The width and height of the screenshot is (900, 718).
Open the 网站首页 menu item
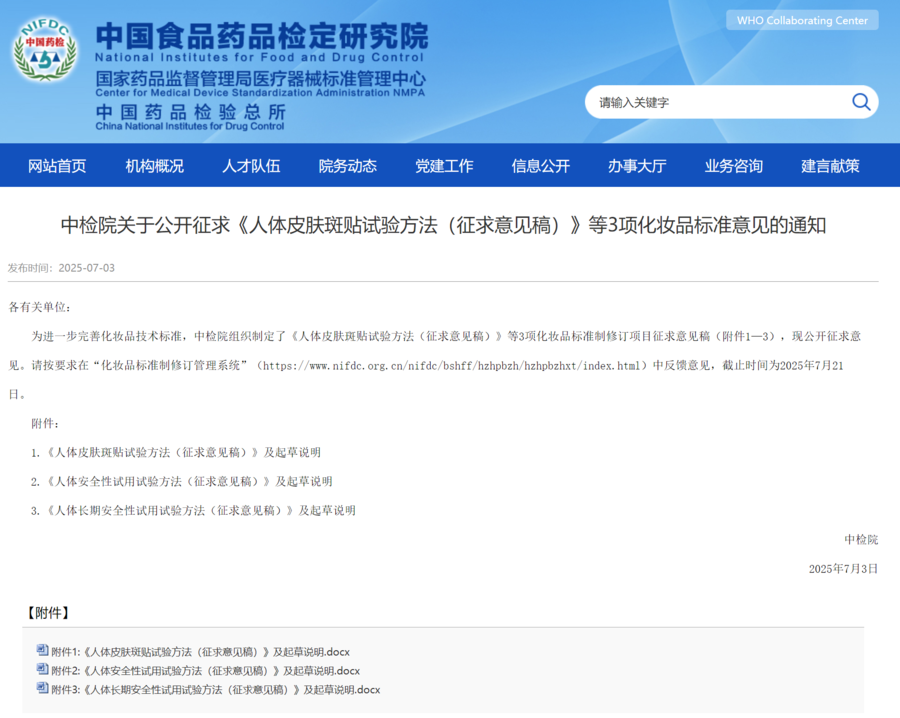pos(57,166)
